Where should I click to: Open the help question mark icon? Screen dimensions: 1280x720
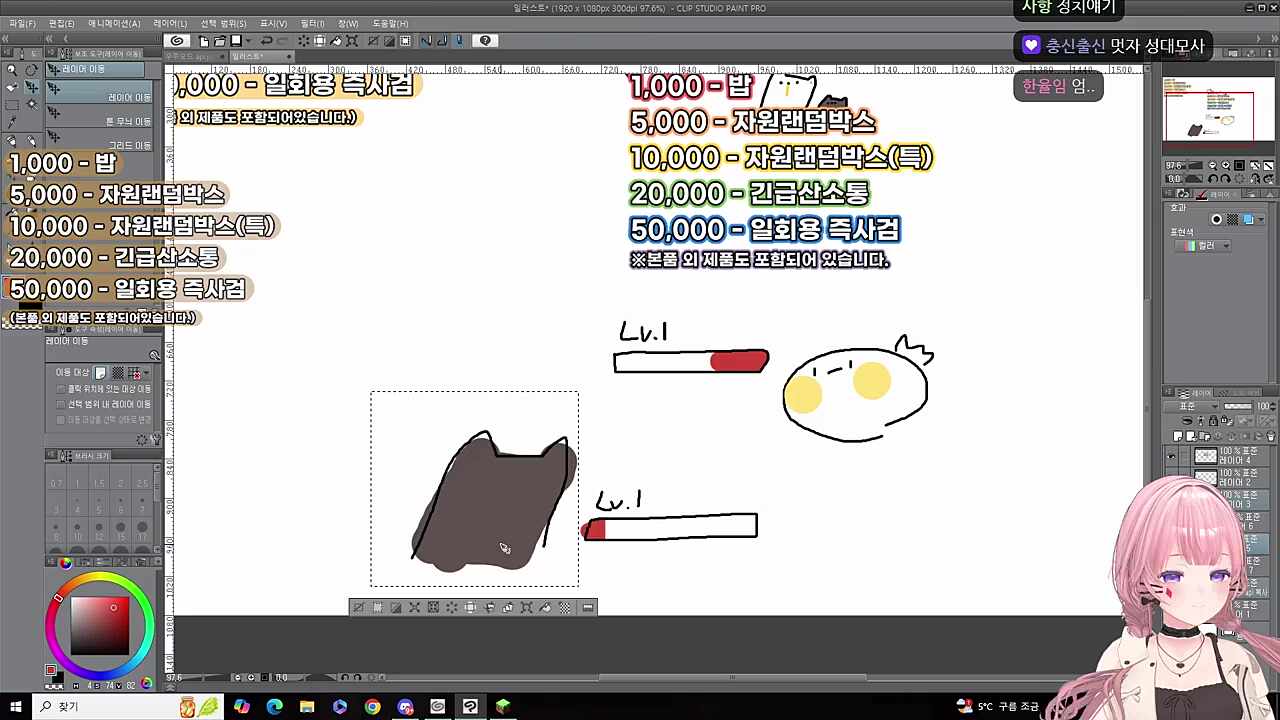coord(485,41)
